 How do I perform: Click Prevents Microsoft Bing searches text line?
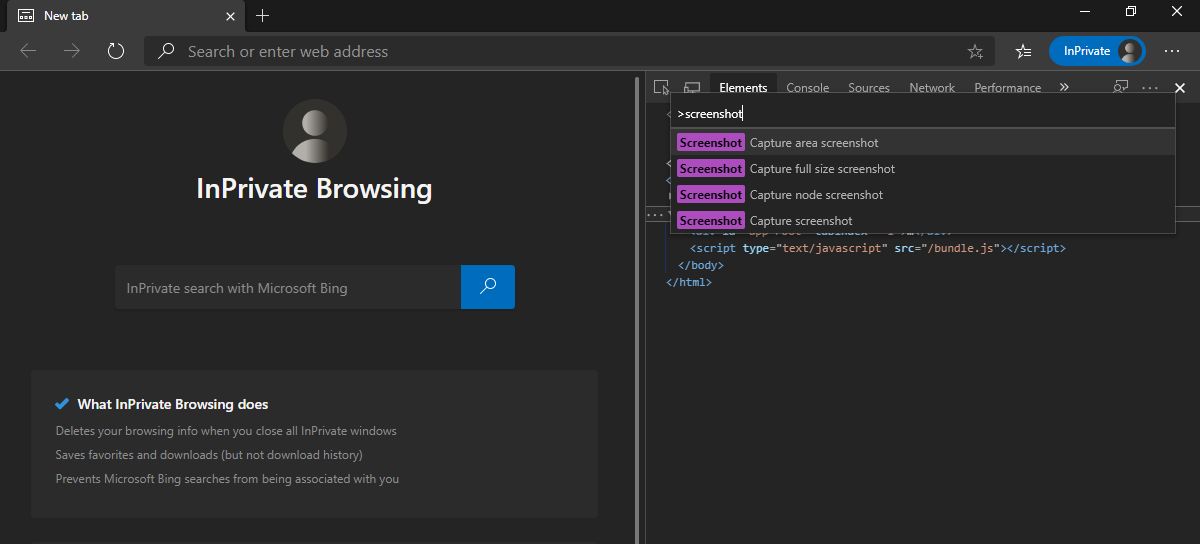(227, 479)
